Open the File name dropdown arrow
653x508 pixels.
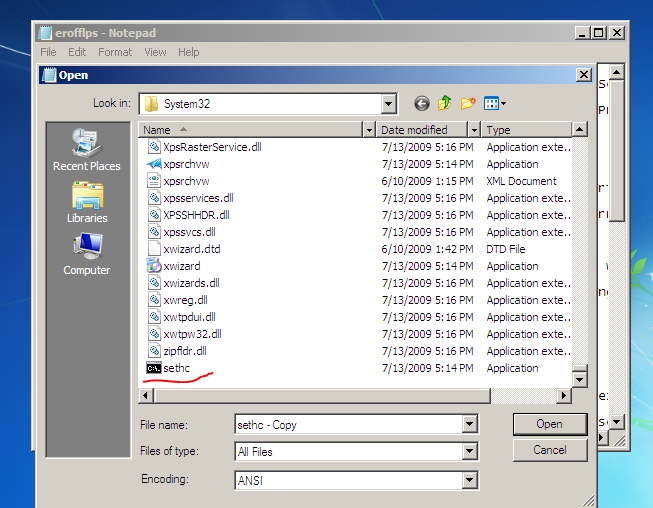click(469, 425)
